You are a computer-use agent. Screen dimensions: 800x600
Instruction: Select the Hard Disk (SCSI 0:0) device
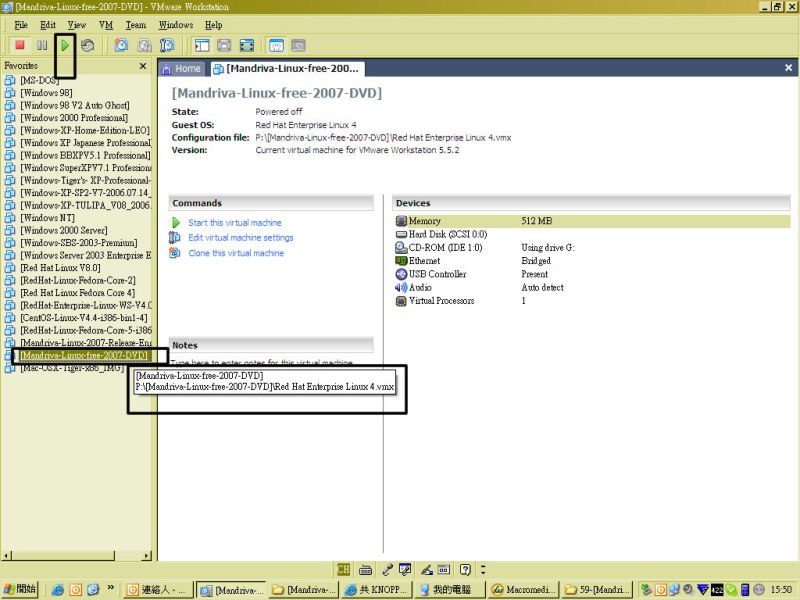pos(448,234)
